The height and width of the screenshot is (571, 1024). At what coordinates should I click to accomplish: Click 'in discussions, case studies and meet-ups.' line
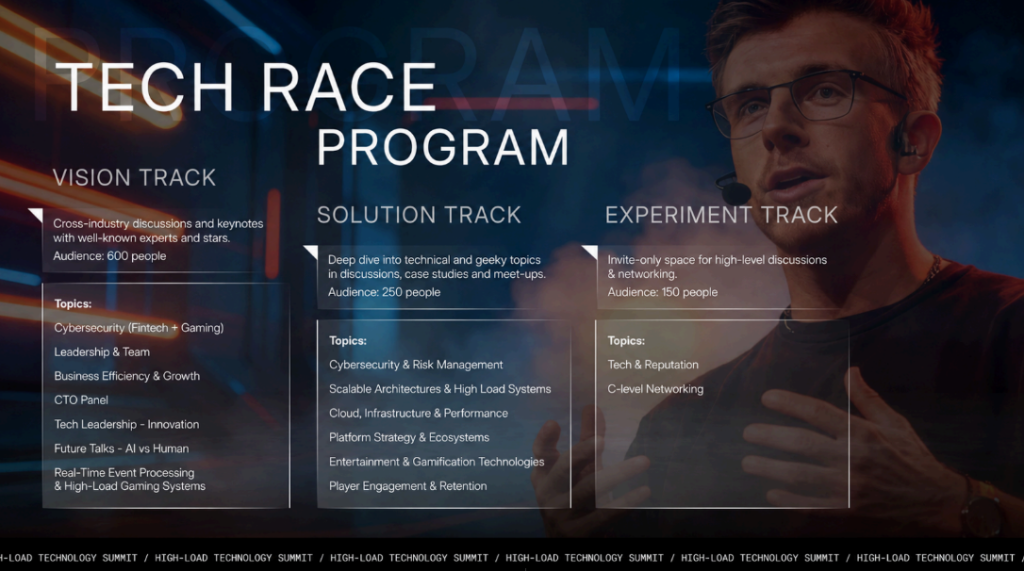pyautogui.click(x=437, y=274)
